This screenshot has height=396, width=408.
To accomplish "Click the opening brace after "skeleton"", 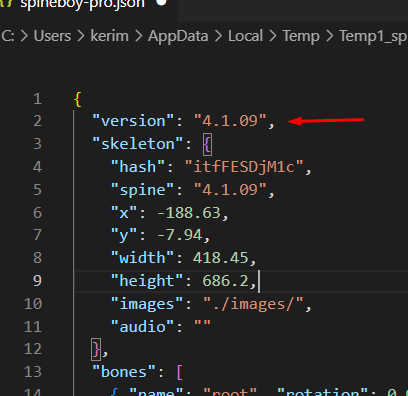I will 207,144.
